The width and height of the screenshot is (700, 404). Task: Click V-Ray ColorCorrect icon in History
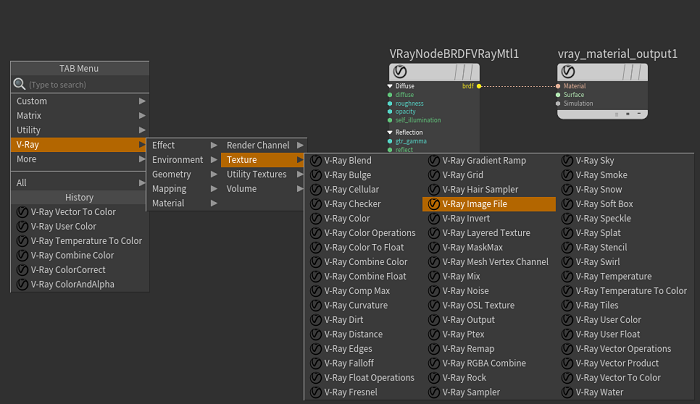[22, 269]
